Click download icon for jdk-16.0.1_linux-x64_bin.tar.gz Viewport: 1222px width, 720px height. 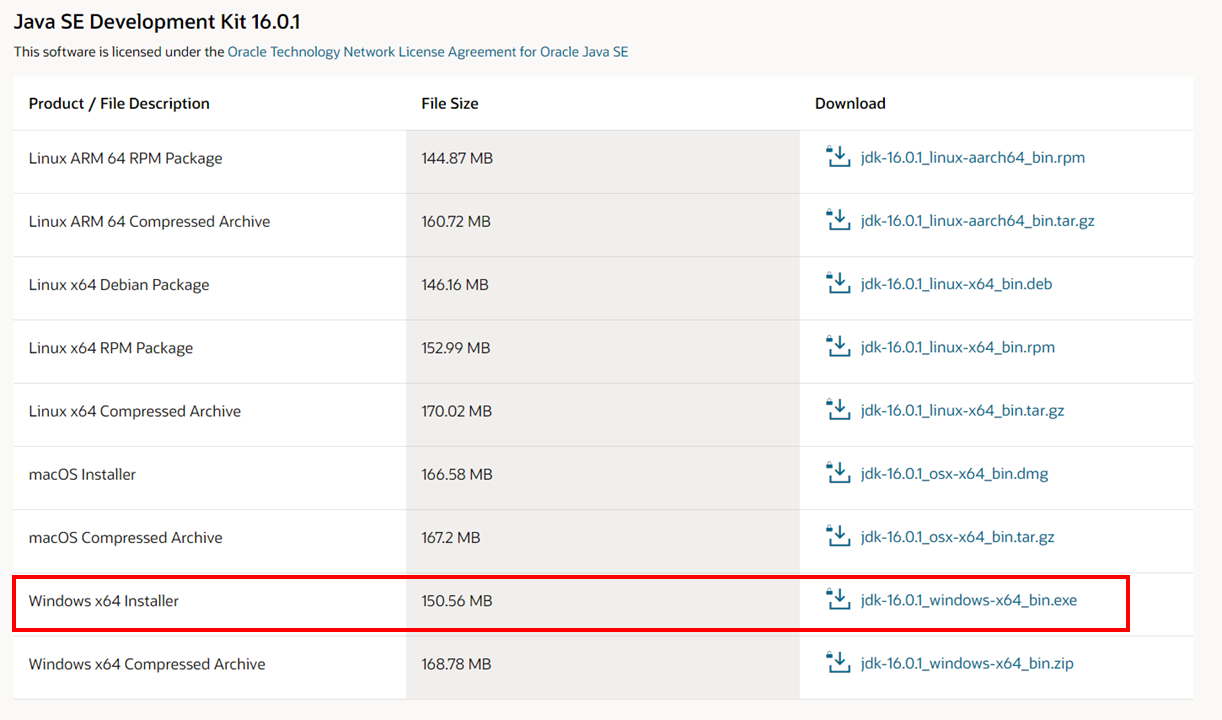point(837,410)
